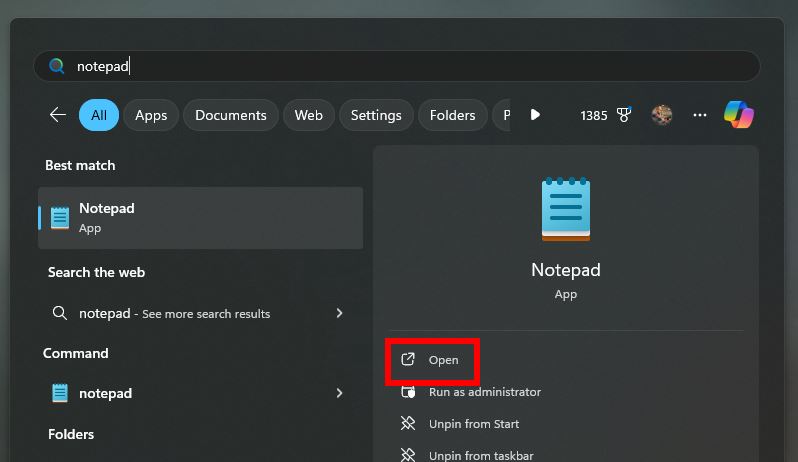Image resolution: width=798 pixels, height=462 pixels.
Task: Click the 1385 rewards points
Action: coord(593,116)
